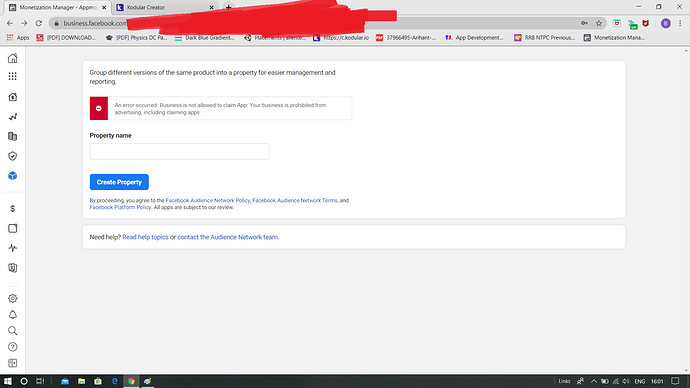Follow the contact the Audience Network team link
The height and width of the screenshot is (388, 690).
pyautogui.click(x=228, y=237)
